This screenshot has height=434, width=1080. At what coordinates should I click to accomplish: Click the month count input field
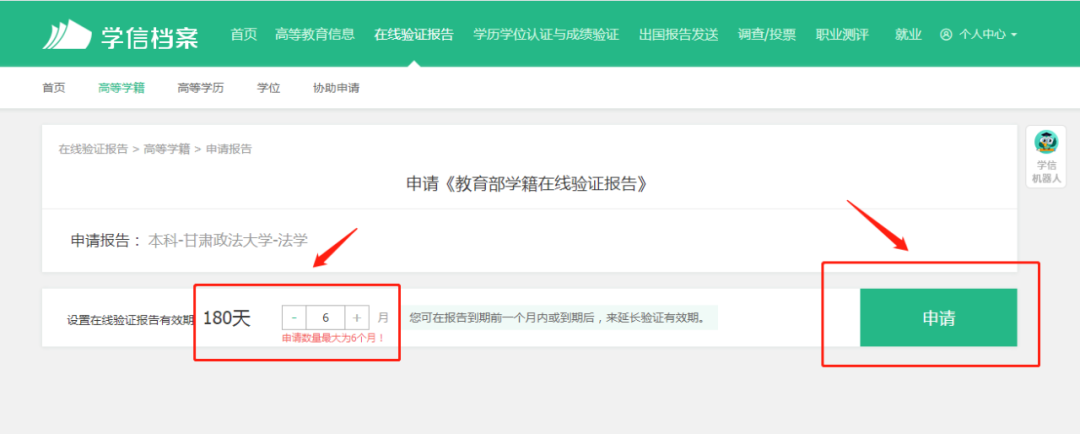point(325,318)
